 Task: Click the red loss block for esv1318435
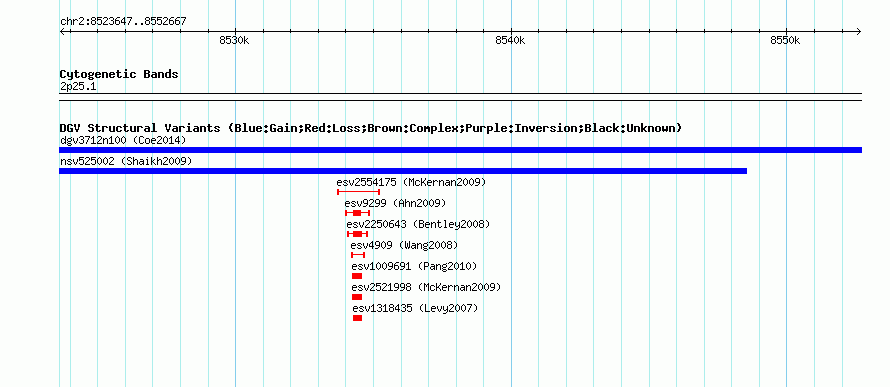click(x=357, y=318)
